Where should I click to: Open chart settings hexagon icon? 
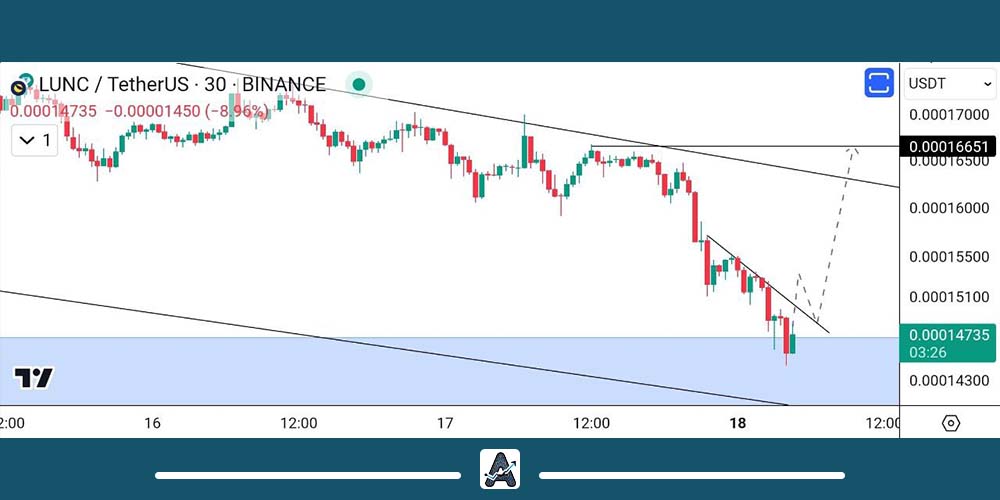coord(951,423)
